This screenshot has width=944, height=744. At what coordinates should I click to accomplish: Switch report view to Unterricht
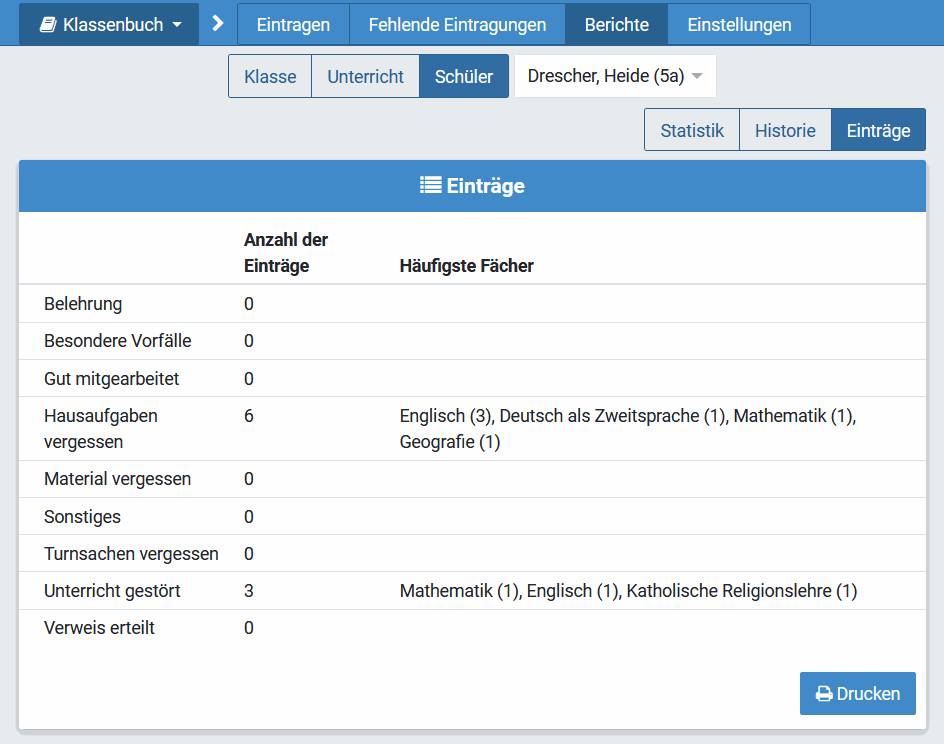pos(365,76)
